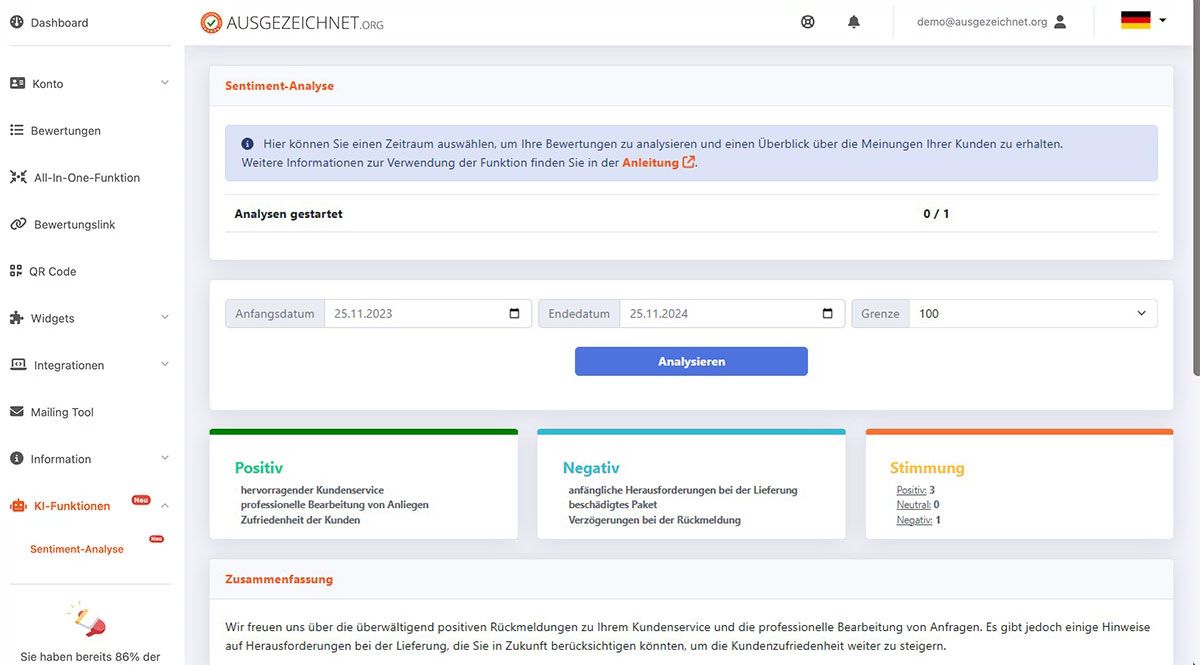The image size is (1200, 665).
Task: Click the help lifebuoy icon in header
Action: point(808,22)
